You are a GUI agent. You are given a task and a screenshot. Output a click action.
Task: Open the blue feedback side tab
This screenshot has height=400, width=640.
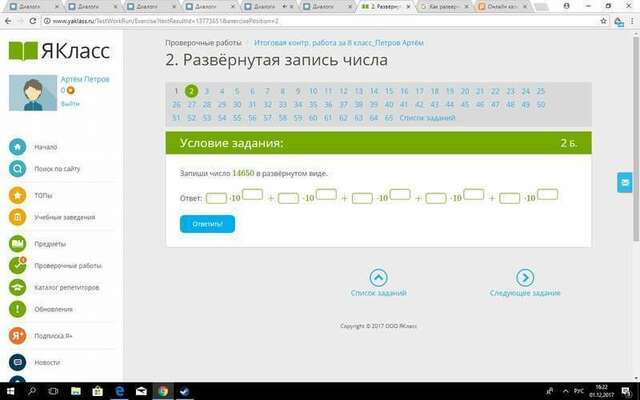click(624, 182)
